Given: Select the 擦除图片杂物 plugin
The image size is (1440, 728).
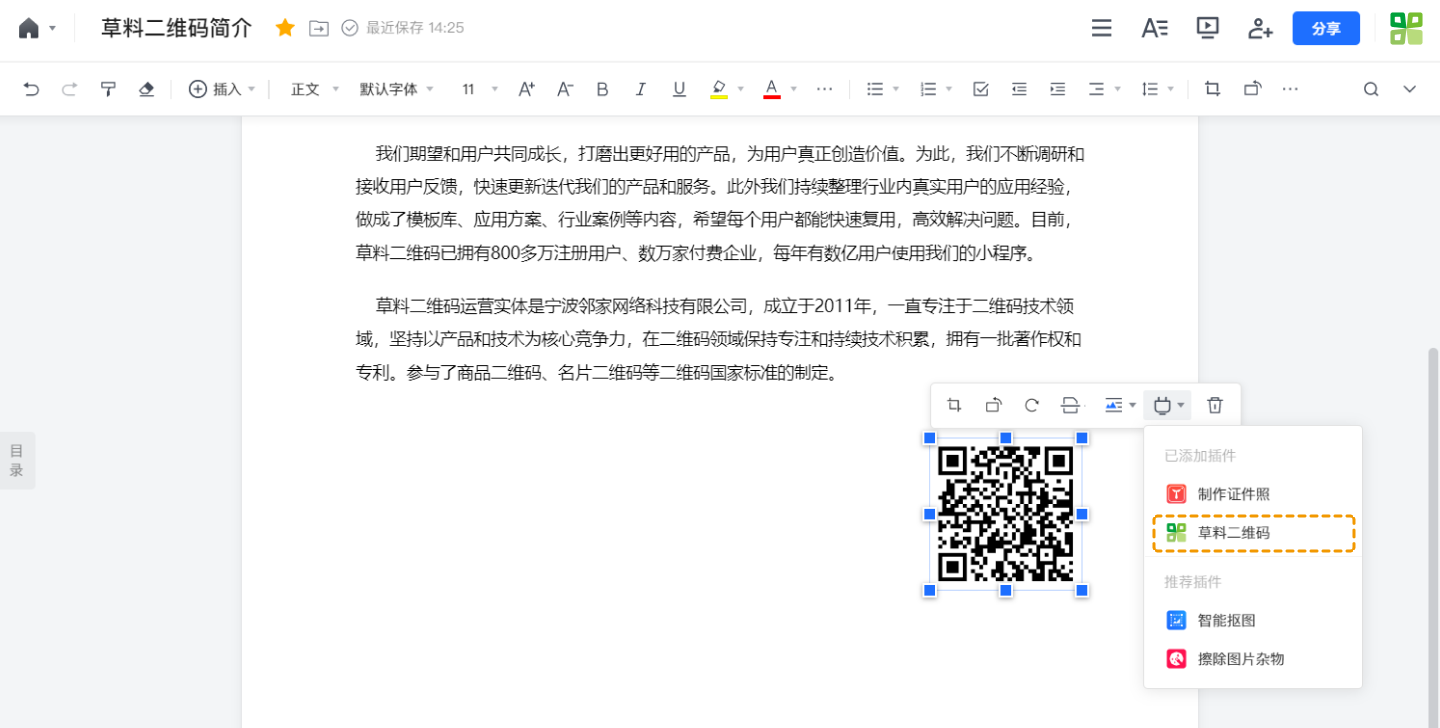Looking at the screenshot, I should tap(1253, 659).
